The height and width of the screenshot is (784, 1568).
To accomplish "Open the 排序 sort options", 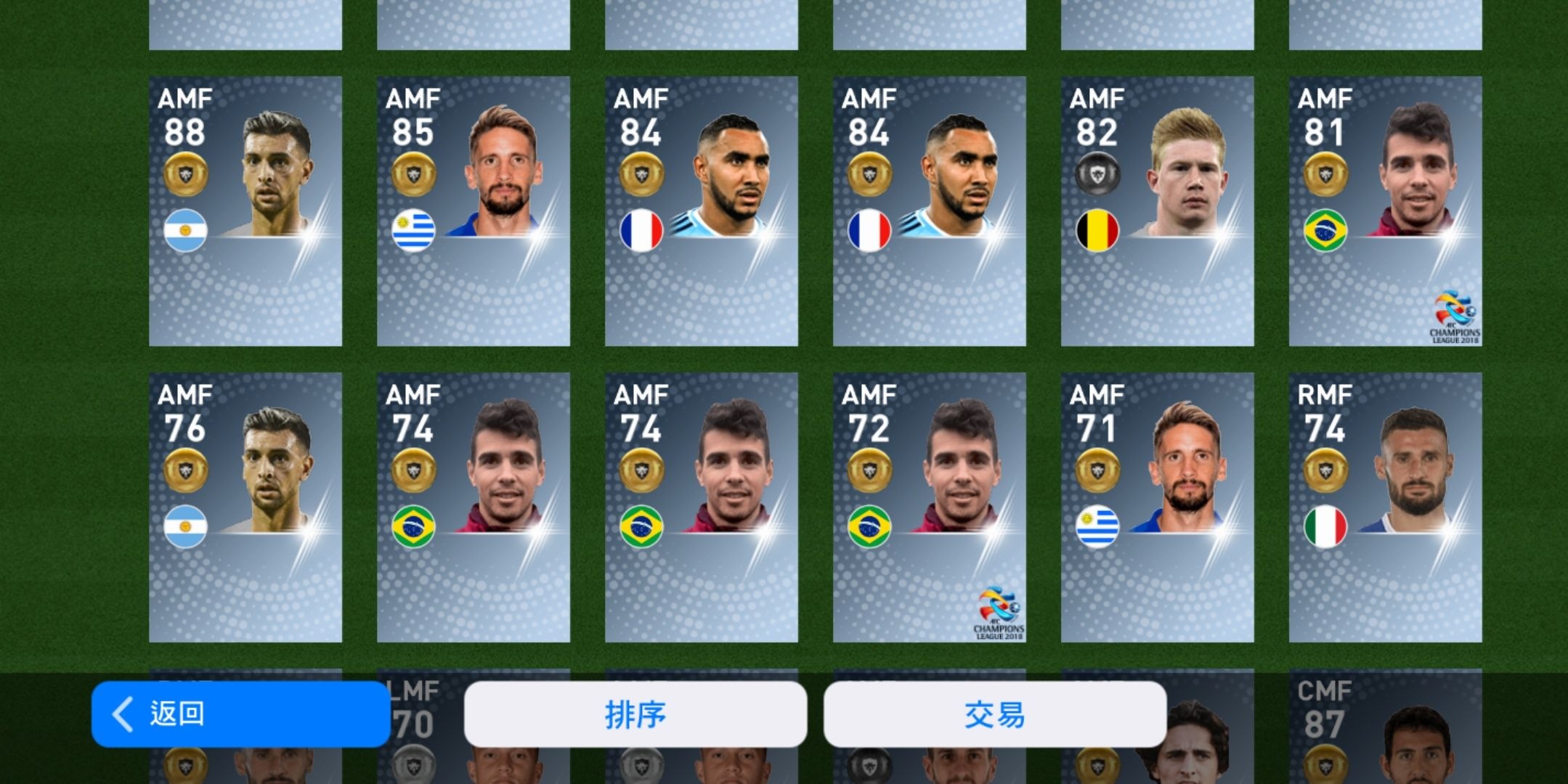I will pyautogui.click(x=635, y=714).
